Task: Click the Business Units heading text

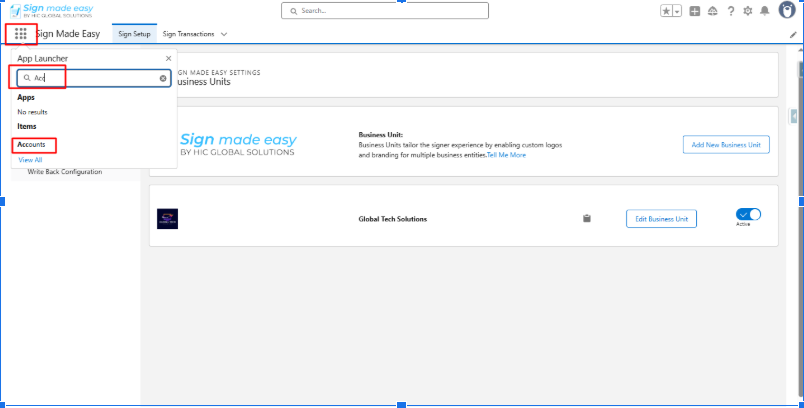Action: pyautogui.click(x=203, y=82)
